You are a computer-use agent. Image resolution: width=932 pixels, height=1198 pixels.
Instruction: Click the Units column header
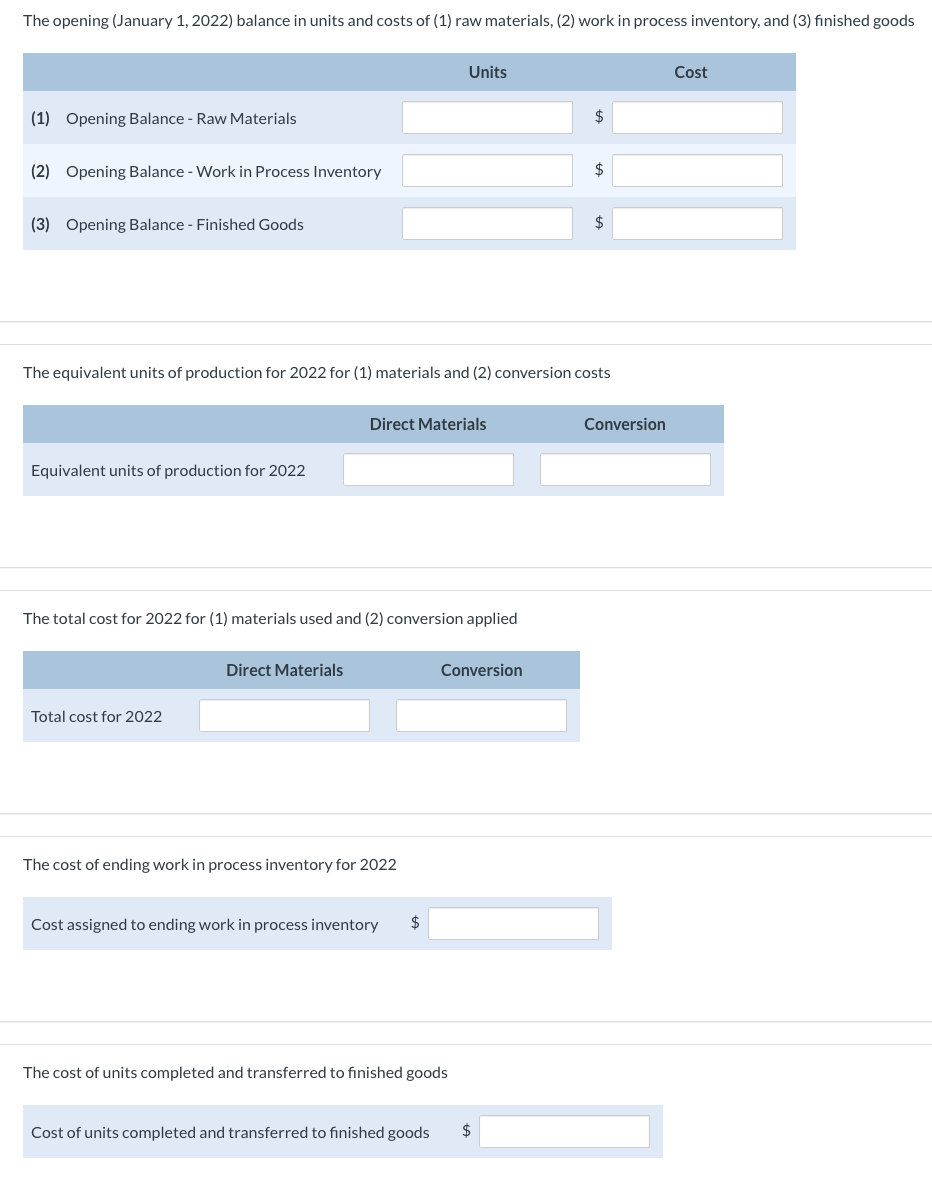click(487, 72)
